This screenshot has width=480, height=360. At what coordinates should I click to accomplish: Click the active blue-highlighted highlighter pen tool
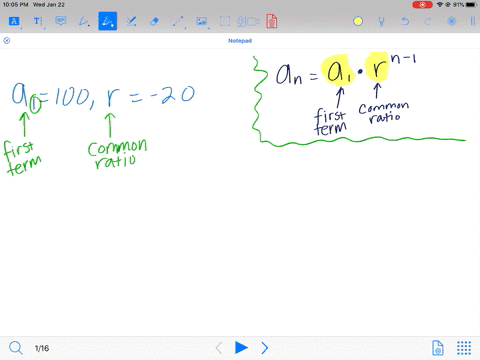(108, 21)
